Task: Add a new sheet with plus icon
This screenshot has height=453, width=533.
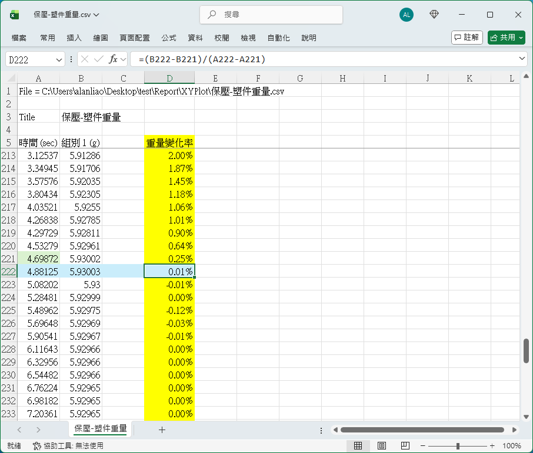Action: 162,430
